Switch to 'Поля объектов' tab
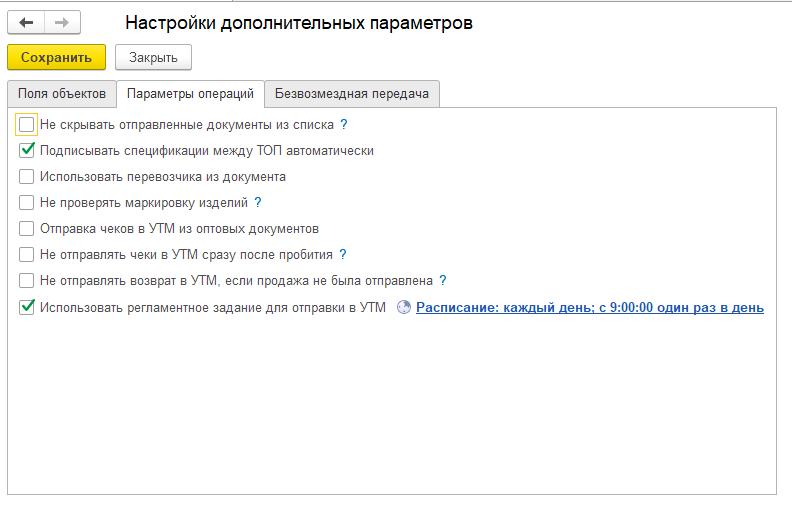792x505 pixels. coord(62,94)
